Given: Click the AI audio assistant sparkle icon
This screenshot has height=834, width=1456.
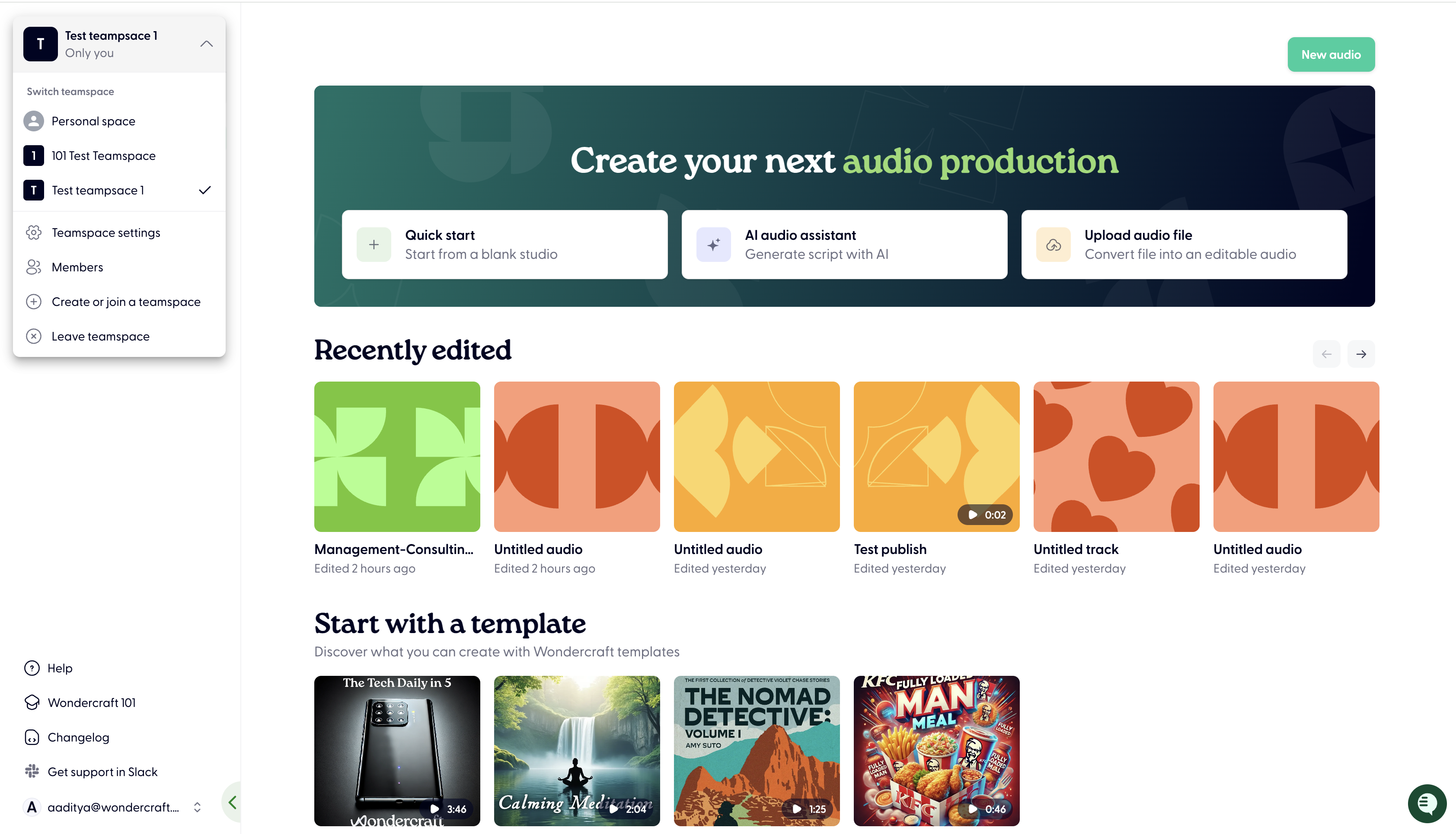Looking at the screenshot, I should pyautogui.click(x=713, y=245).
